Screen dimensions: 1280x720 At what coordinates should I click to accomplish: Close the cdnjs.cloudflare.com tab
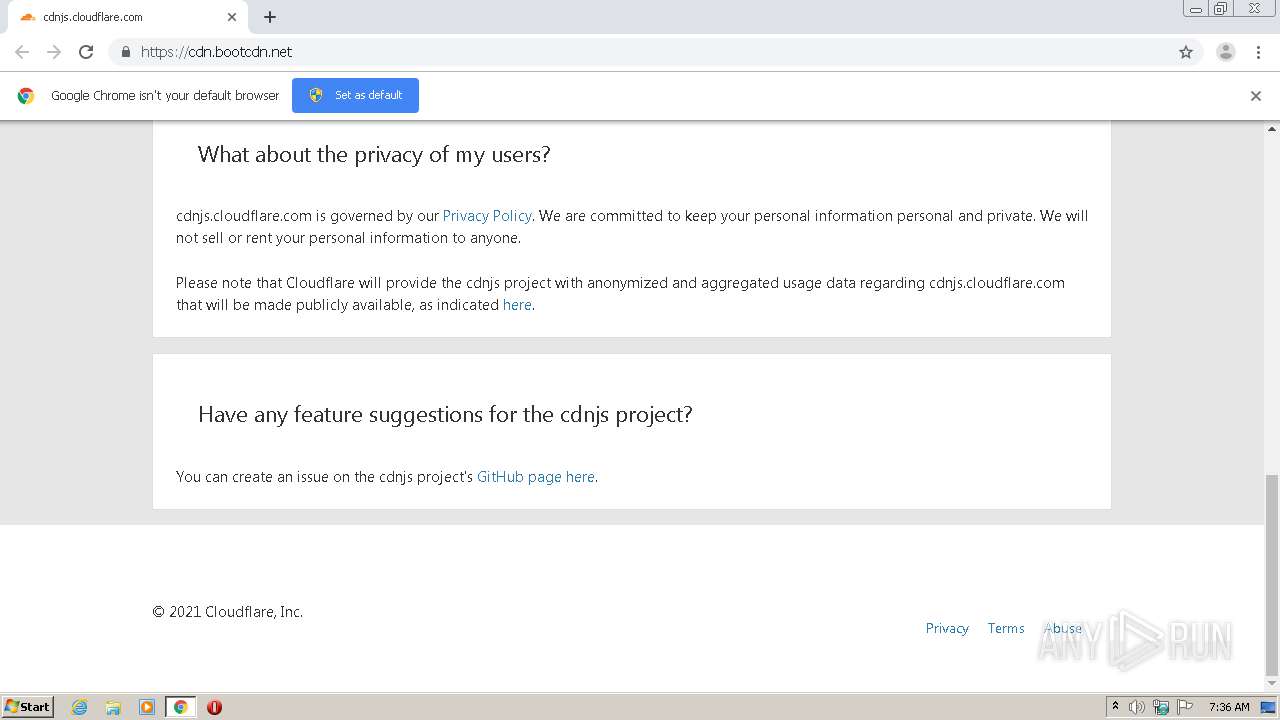coord(232,17)
